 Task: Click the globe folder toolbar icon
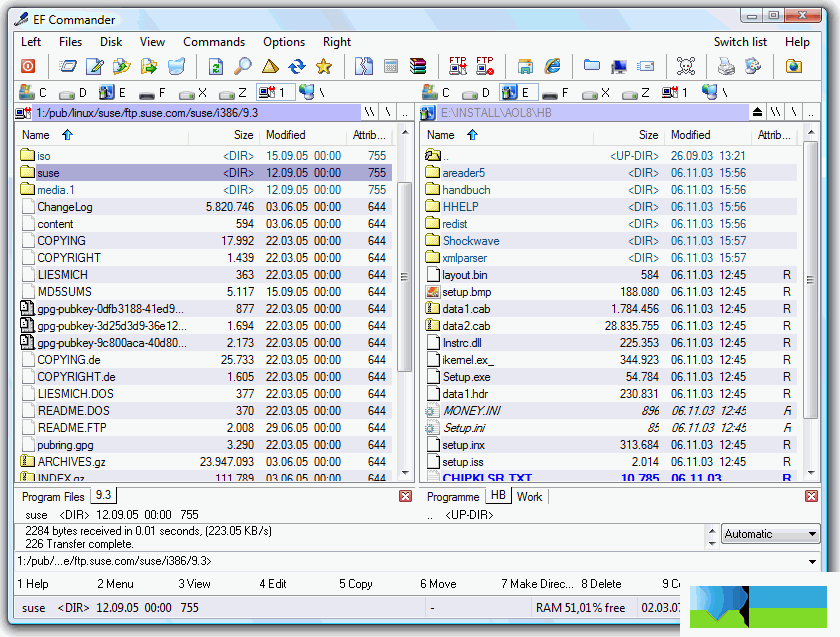pos(793,66)
